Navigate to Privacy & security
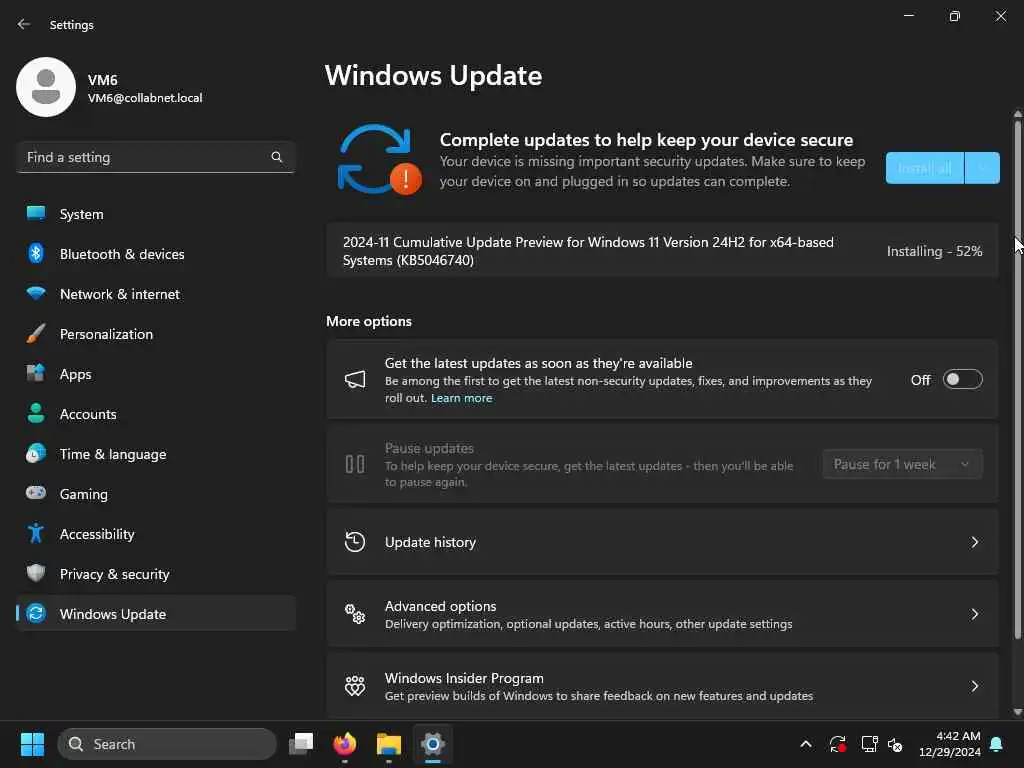The width and height of the screenshot is (1024, 768). tap(155, 573)
